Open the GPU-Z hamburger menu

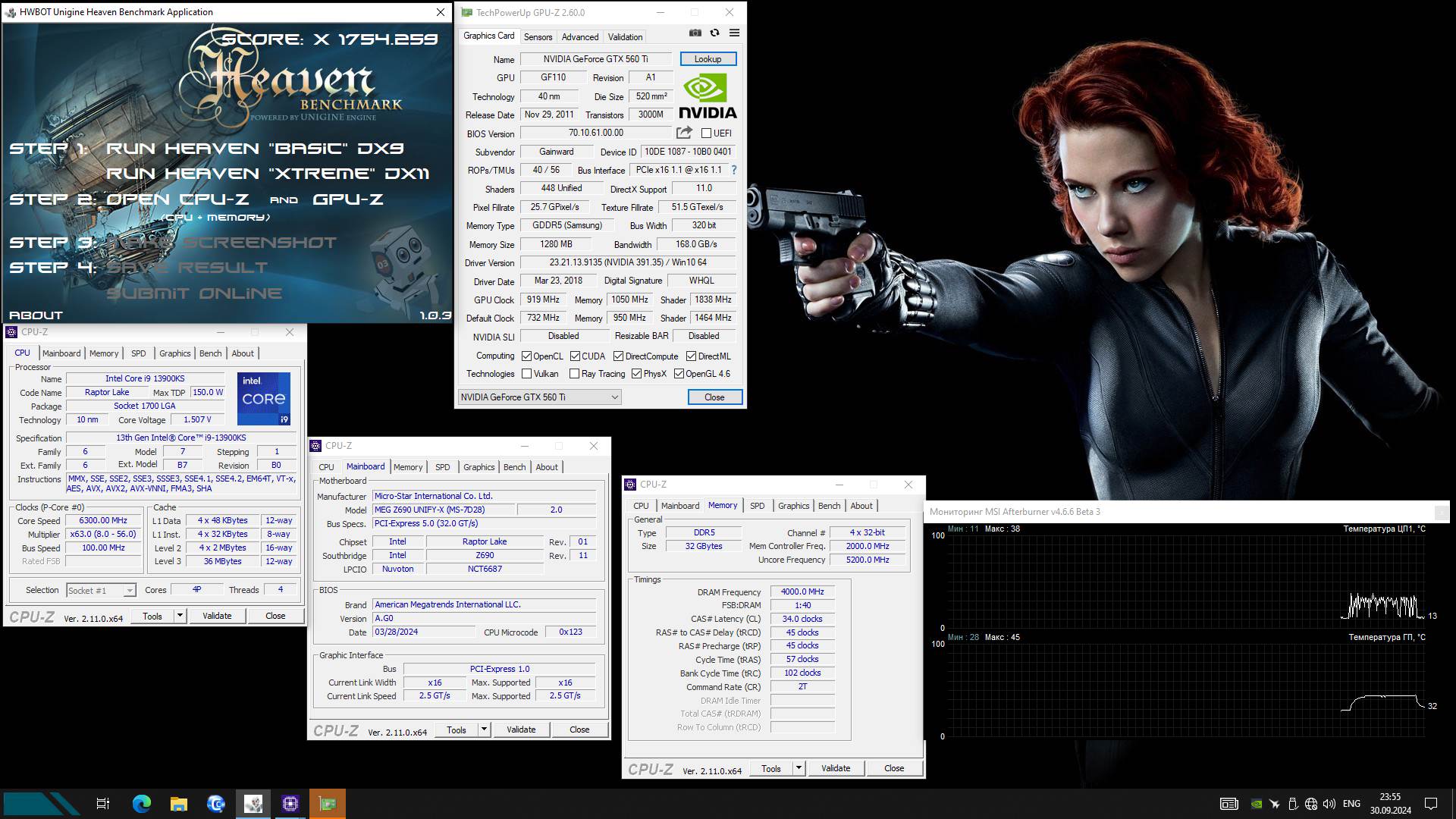click(734, 33)
